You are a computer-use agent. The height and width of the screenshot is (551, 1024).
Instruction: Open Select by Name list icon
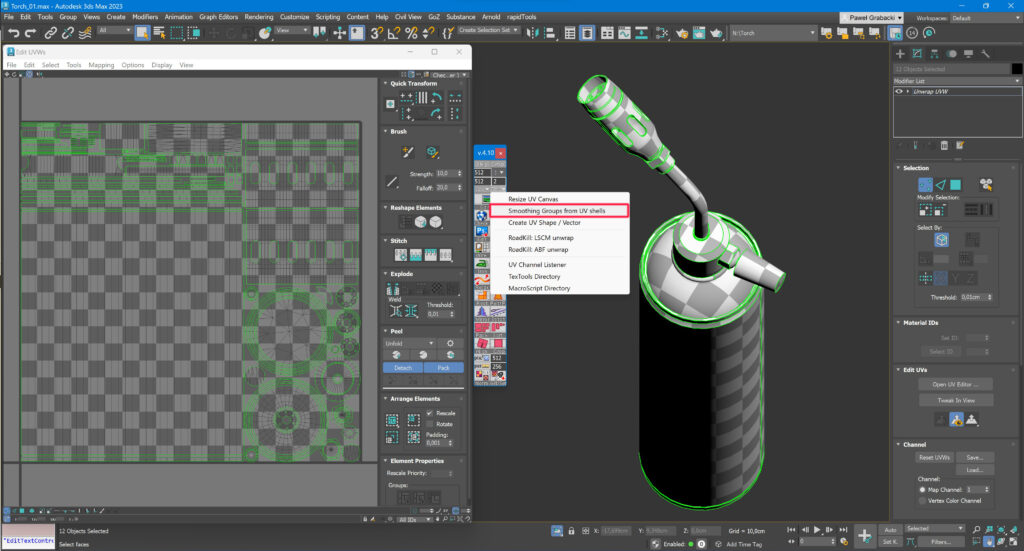[159, 33]
